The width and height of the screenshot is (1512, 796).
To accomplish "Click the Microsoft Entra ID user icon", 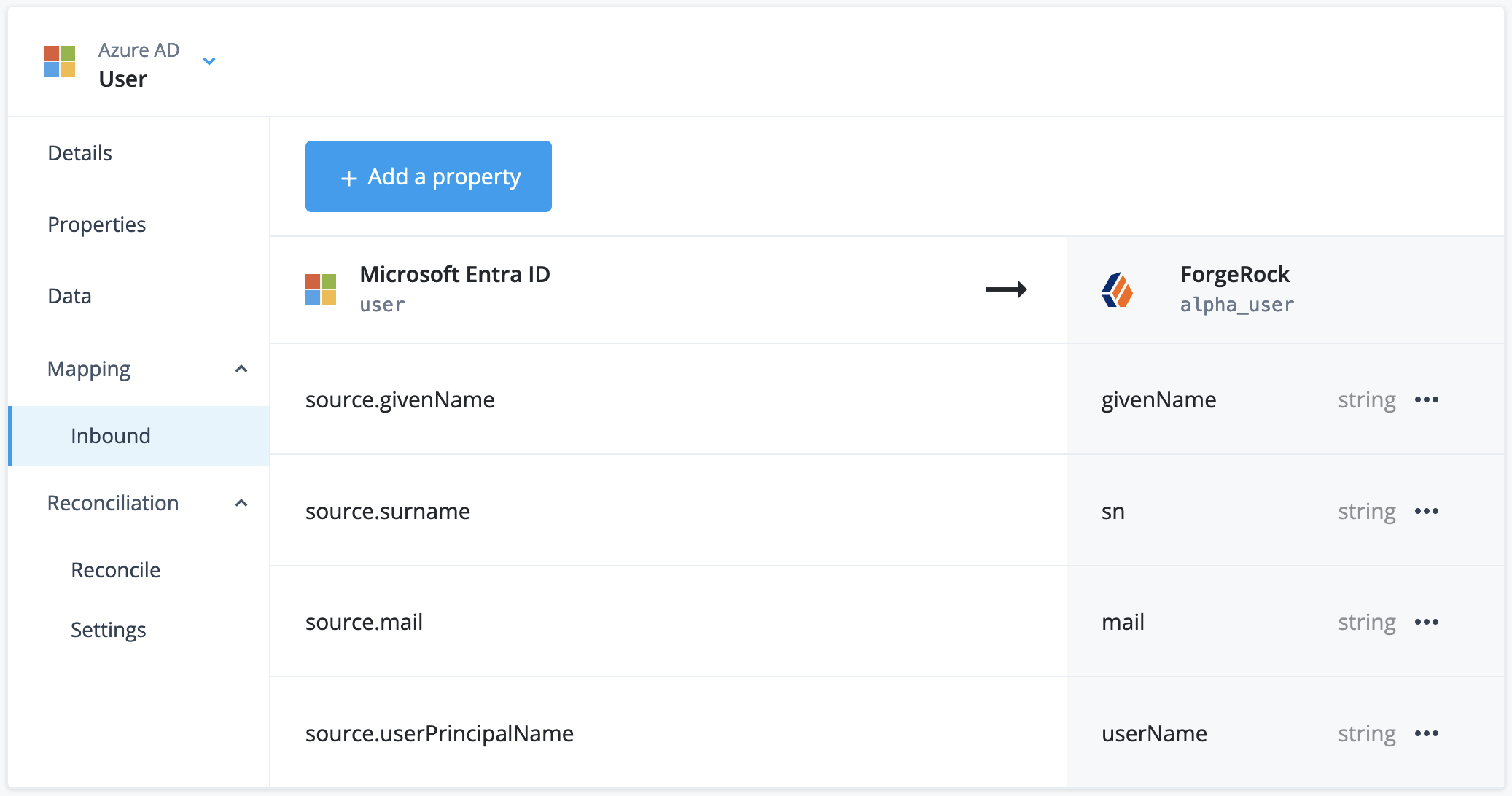I will [322, 287].
